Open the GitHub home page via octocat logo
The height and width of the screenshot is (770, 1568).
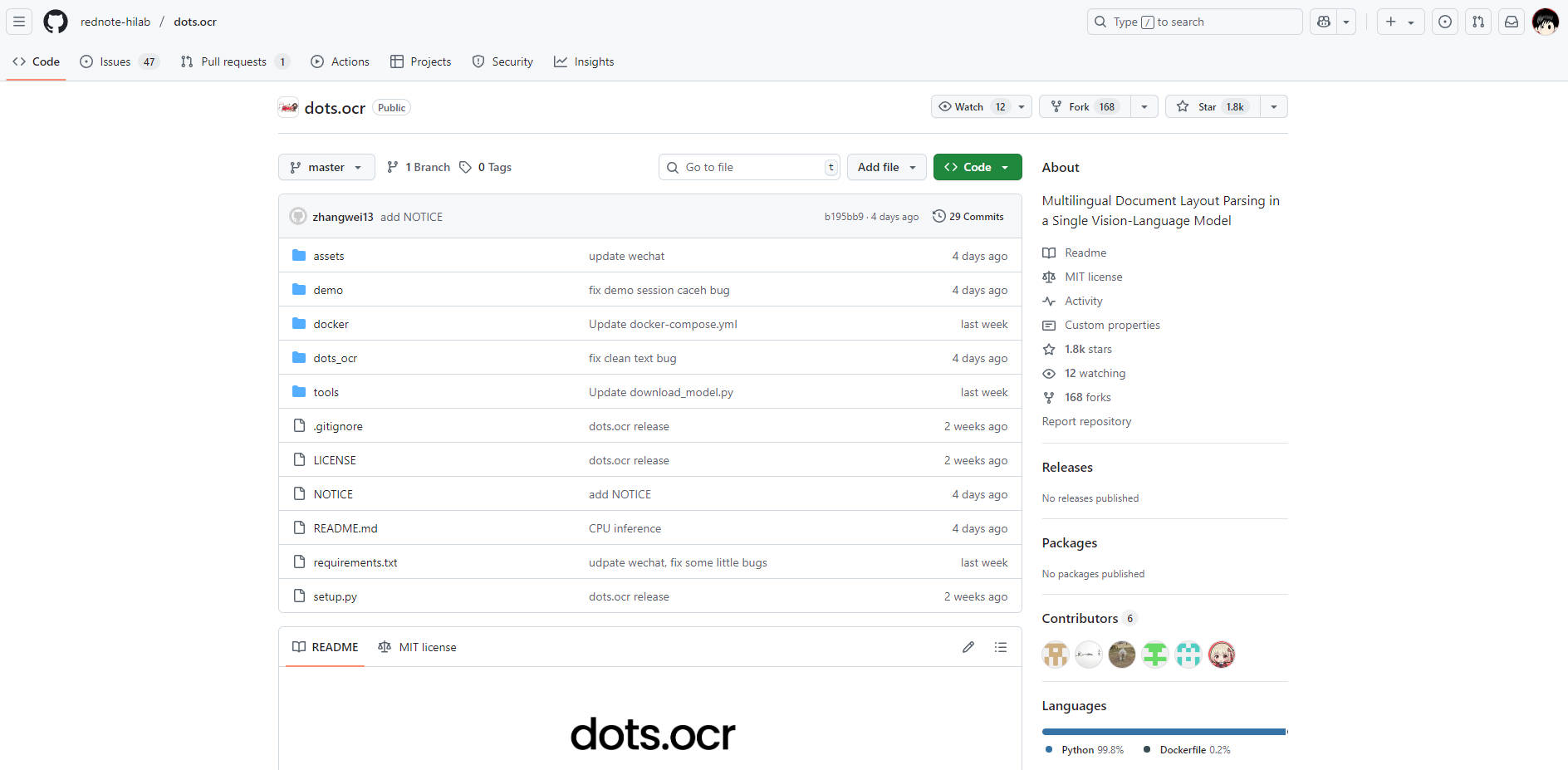click(x=55, y=22)
